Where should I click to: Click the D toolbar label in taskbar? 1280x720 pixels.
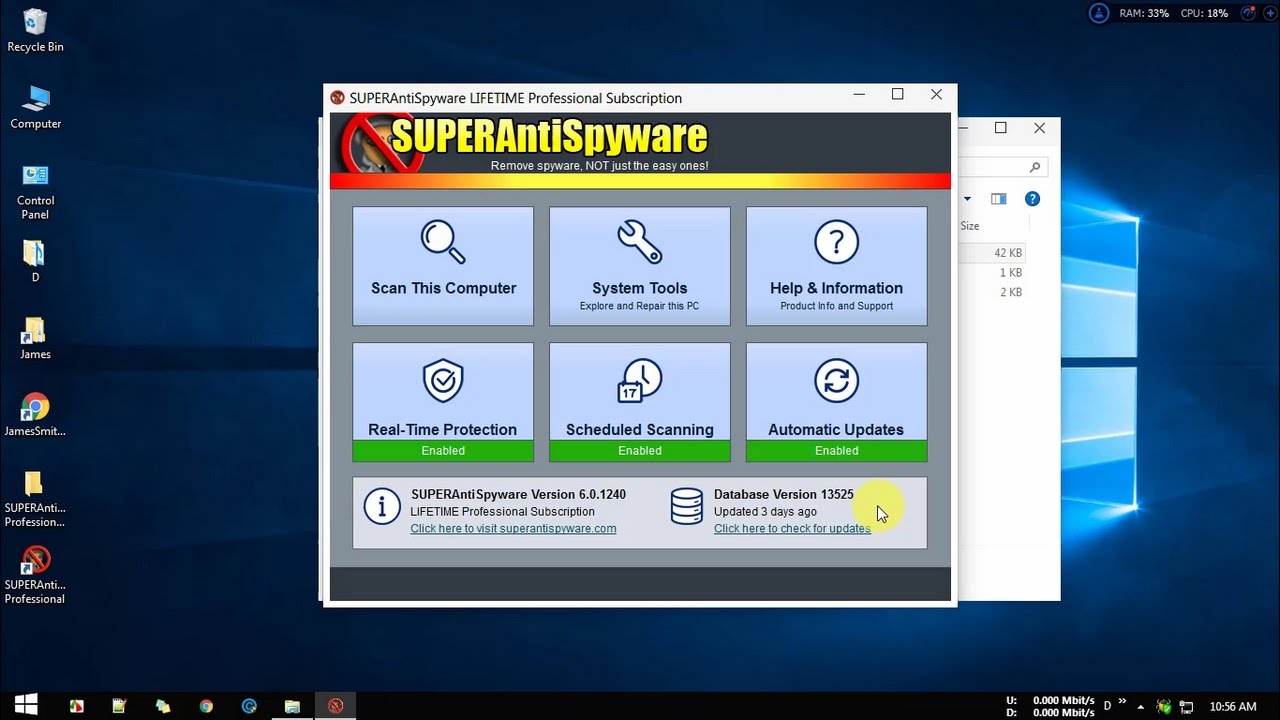click(1107, 706)
